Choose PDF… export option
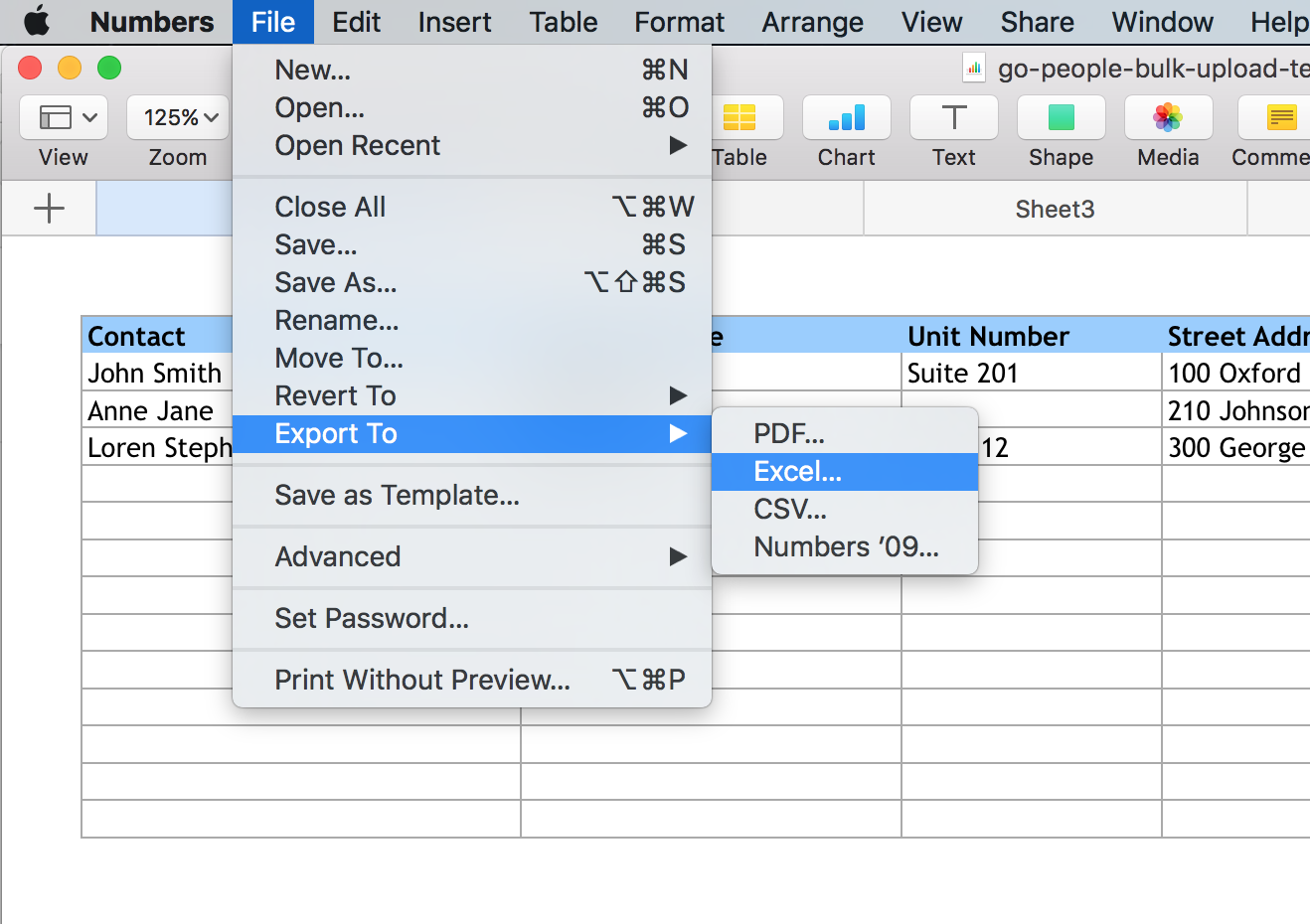1310x924 pixels. coord(845,434)
